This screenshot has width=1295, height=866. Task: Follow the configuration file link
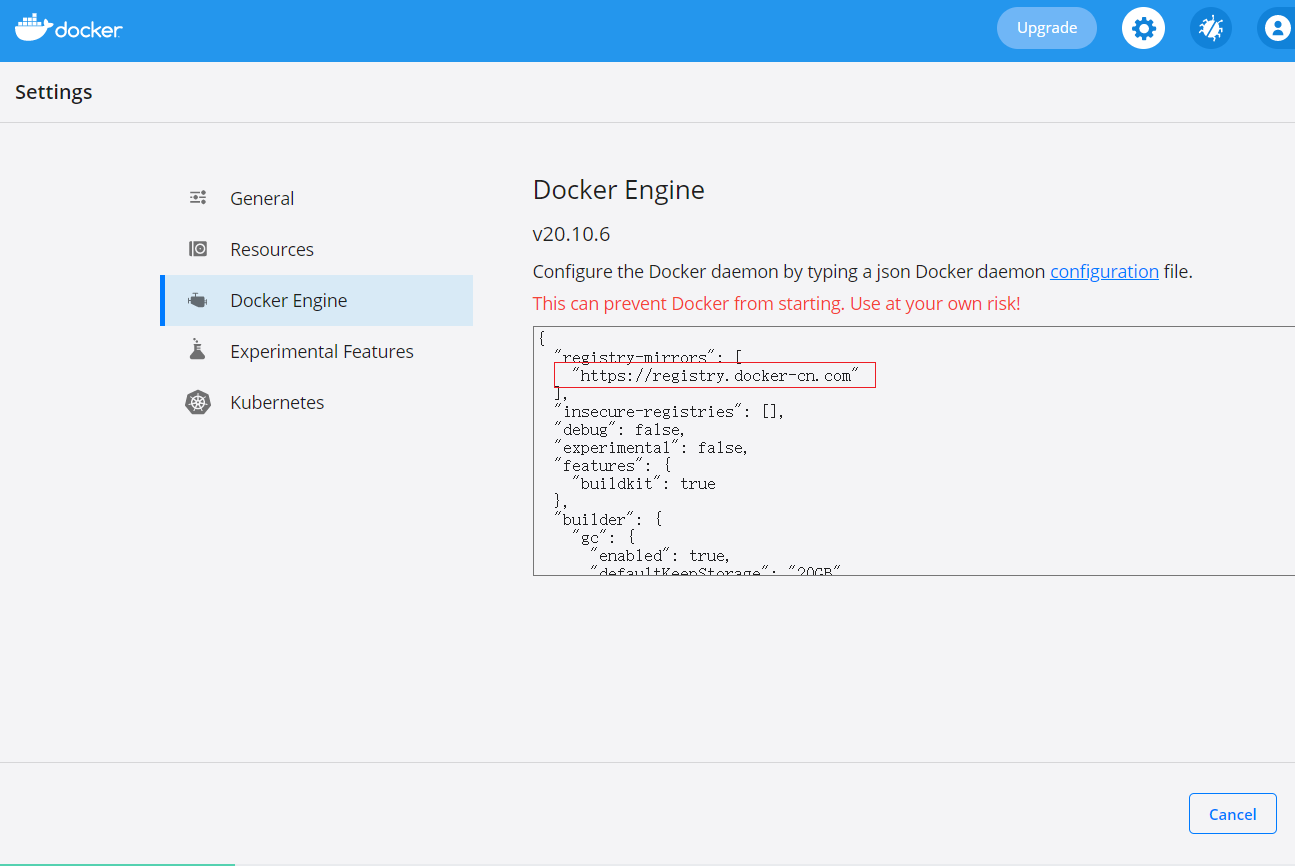click(1104, 271)
